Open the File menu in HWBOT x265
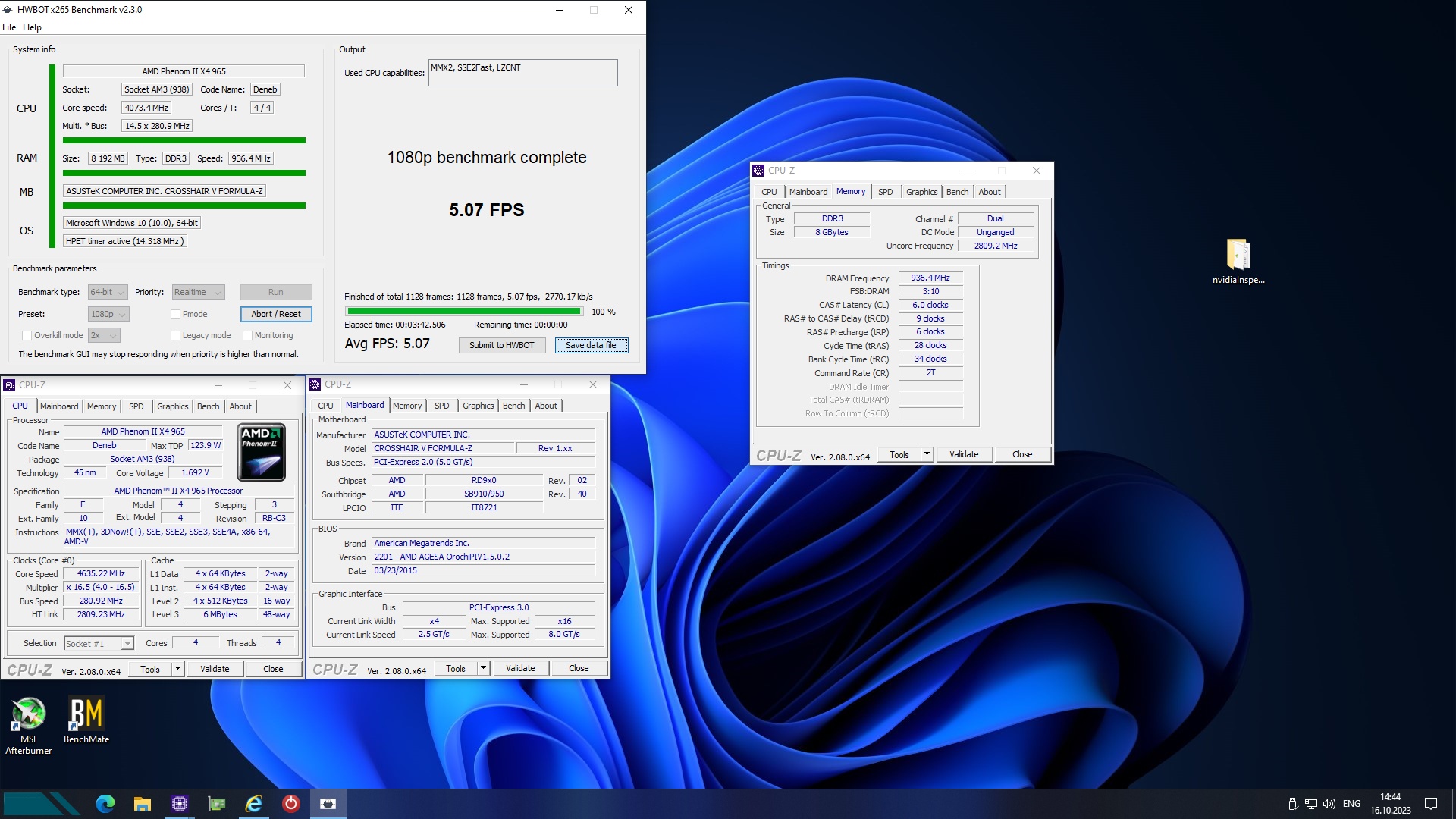The height and width of the screenshot is (819, 1456). click(x=9, y=27)
